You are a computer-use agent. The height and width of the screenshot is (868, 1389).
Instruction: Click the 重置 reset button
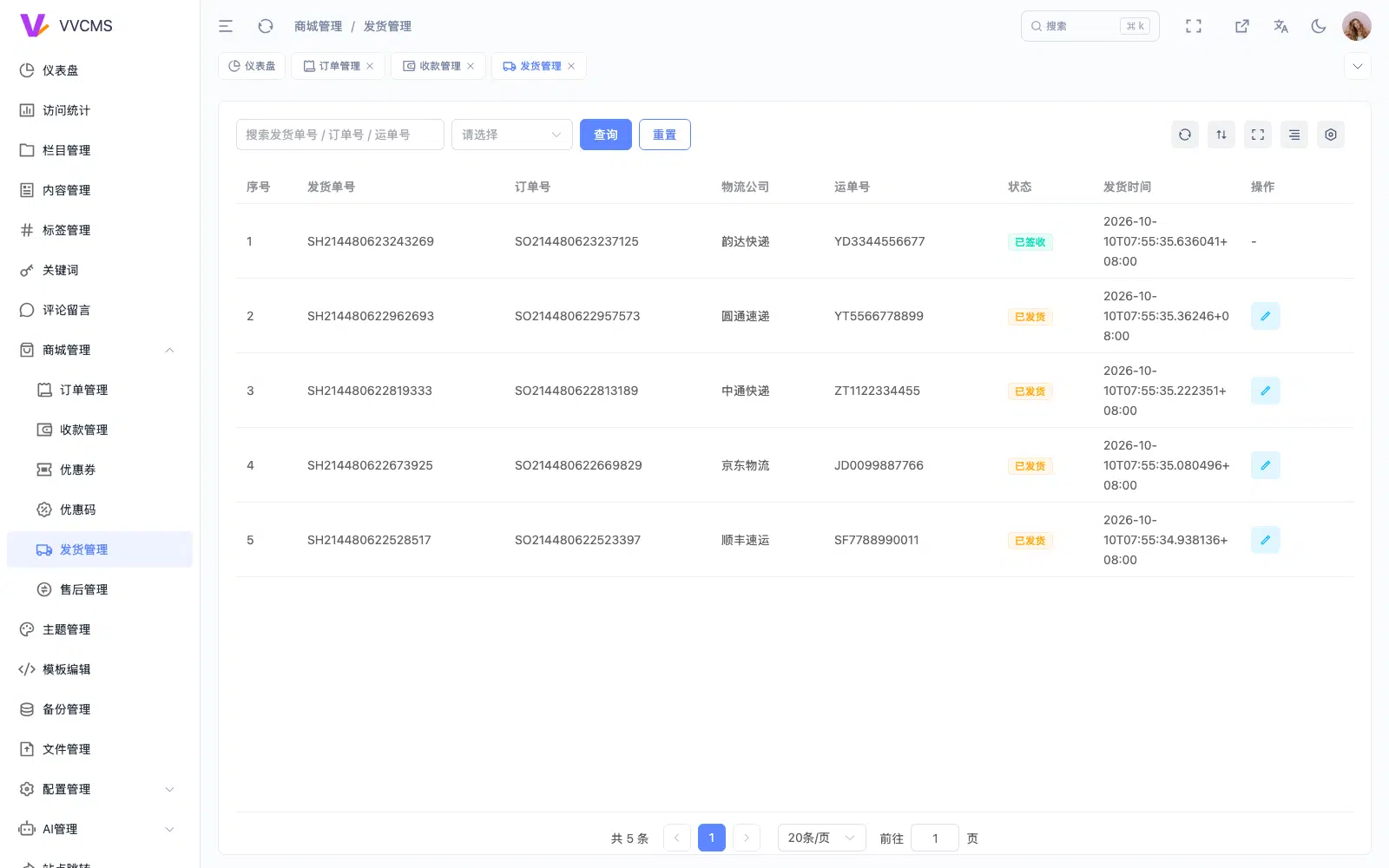coord(665,135)
